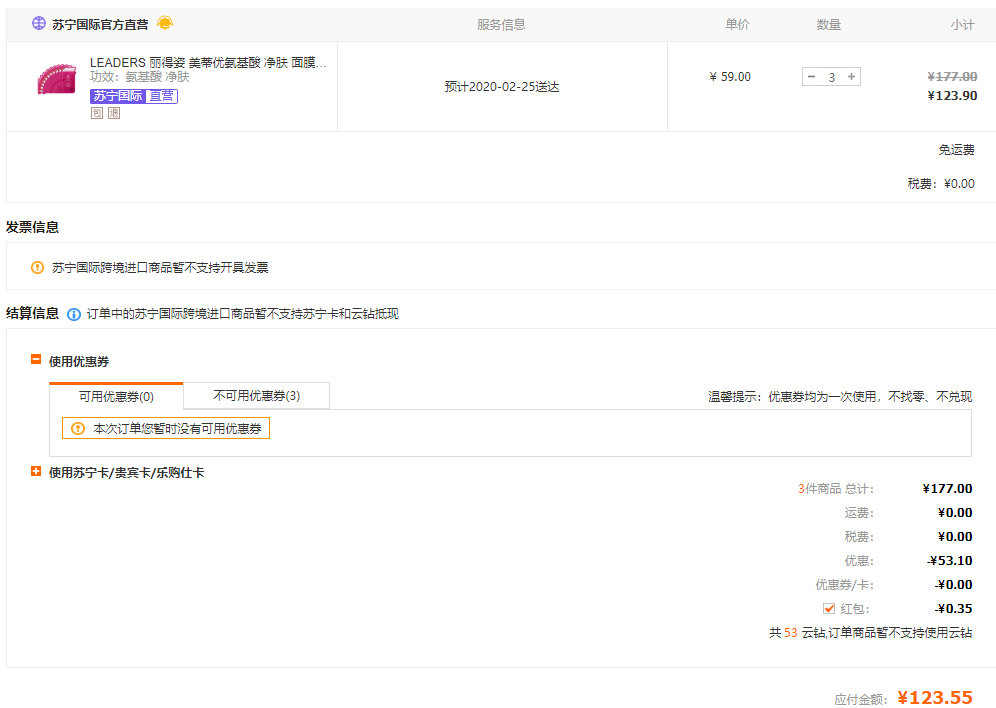Click the 优惠 amount -¥53.10
This screenshot has height=708, width=996.
point(950,561)
